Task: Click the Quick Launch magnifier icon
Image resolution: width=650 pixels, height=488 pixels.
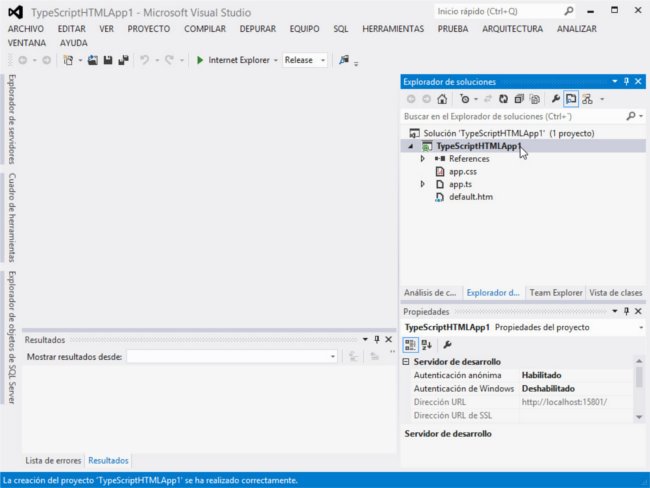Action: point(569,11)
